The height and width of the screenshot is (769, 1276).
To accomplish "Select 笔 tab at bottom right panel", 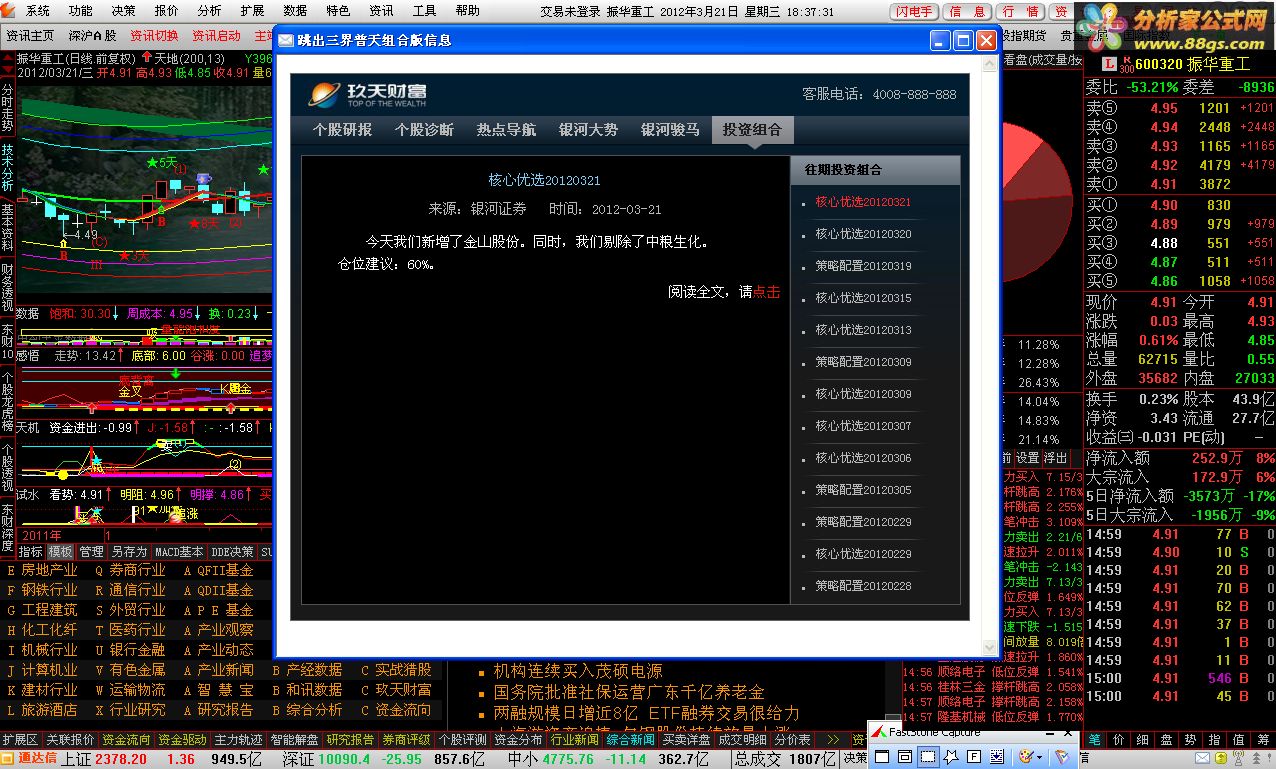I will [1095, 740].
